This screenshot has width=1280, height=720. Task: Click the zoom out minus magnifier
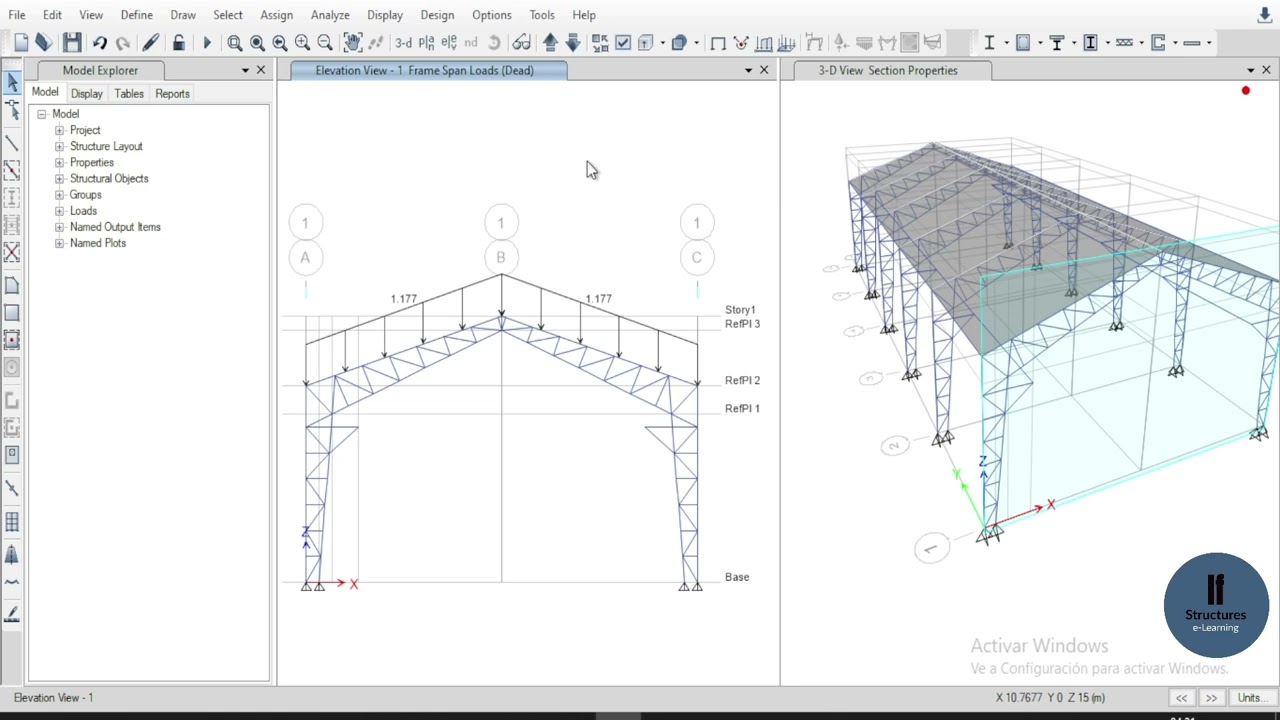325,42
